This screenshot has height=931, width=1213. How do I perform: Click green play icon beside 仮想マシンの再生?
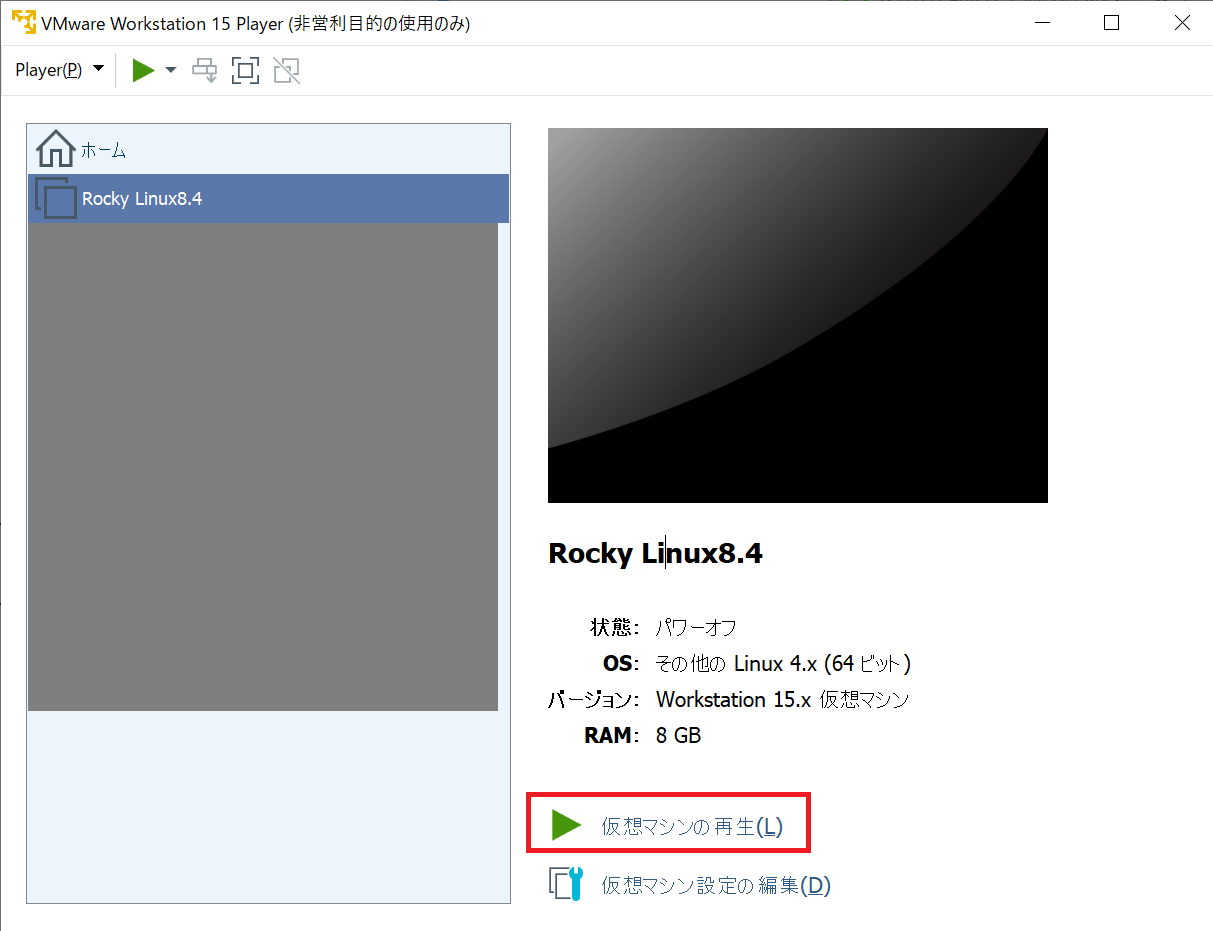coord(566,825)
